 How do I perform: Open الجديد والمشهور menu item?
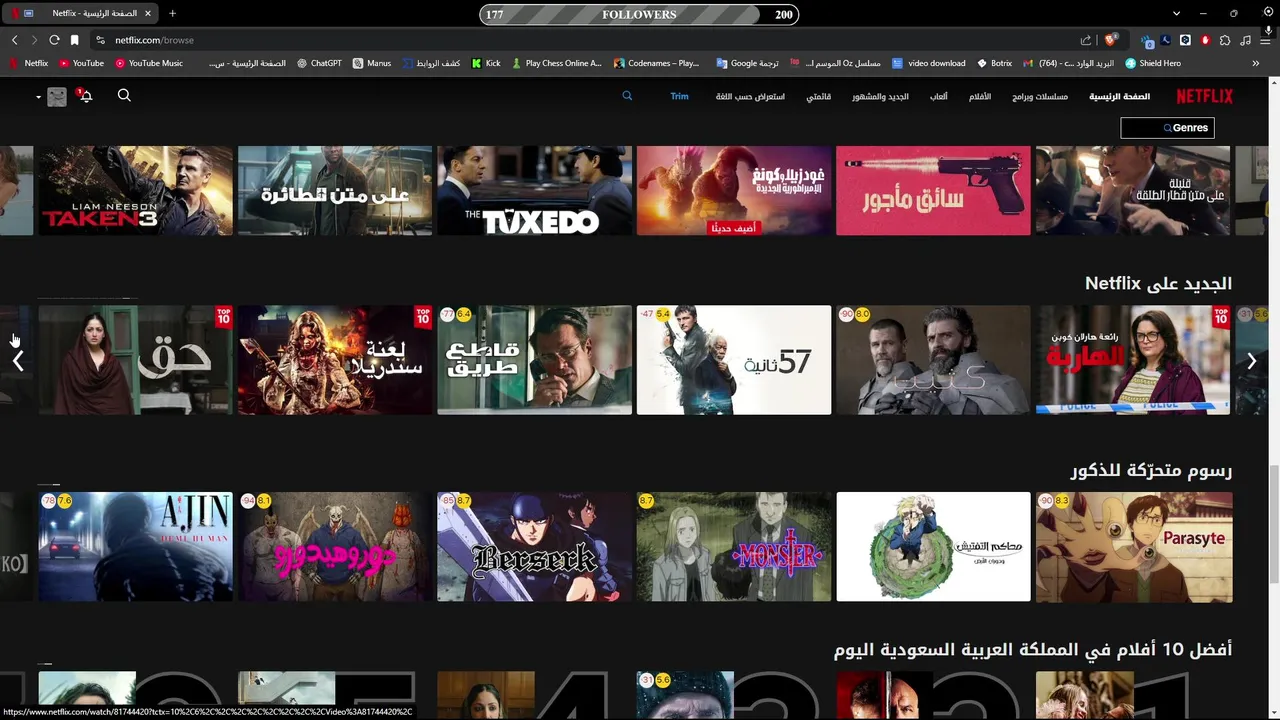coord(880,96)
